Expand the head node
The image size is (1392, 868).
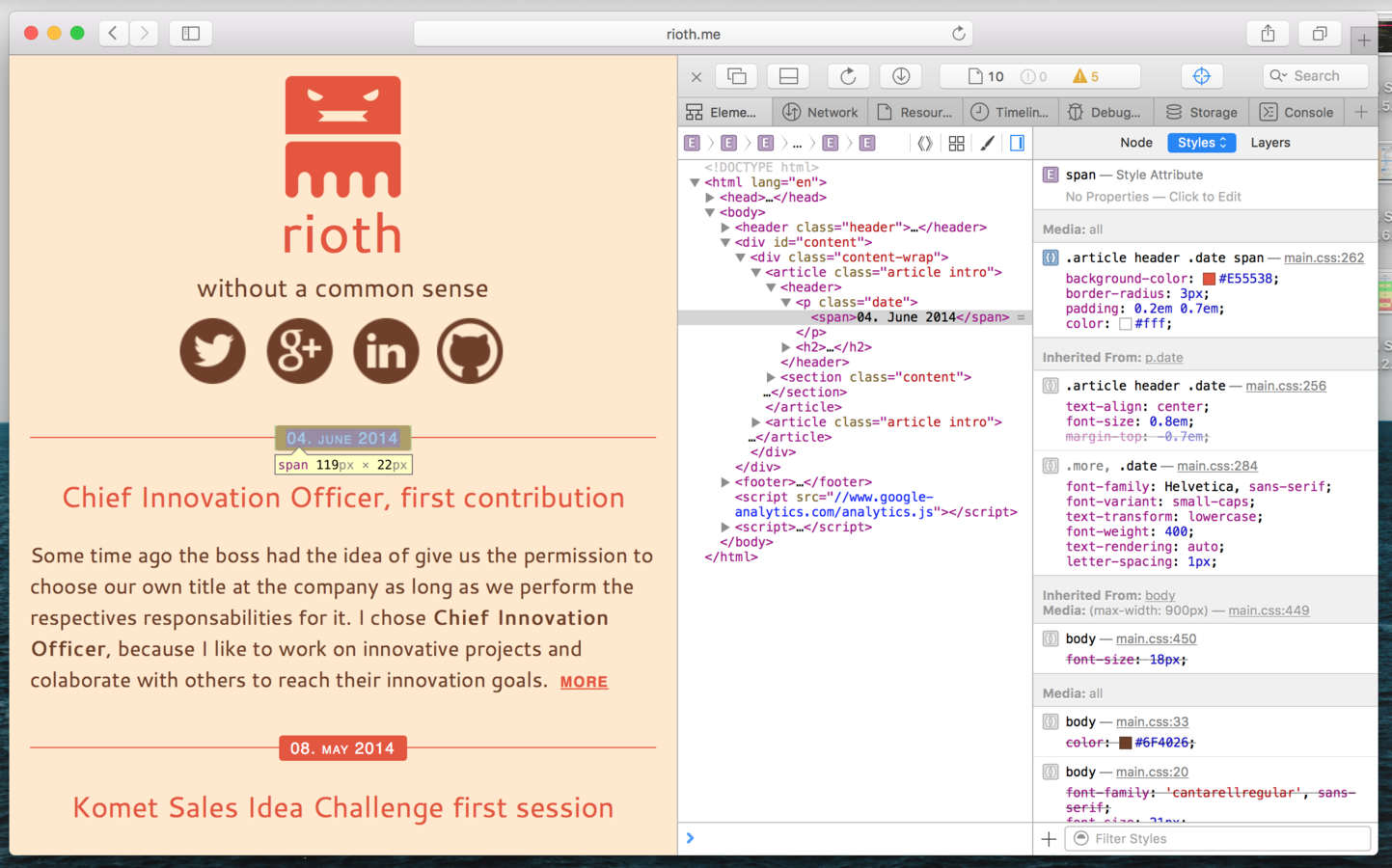710,198
